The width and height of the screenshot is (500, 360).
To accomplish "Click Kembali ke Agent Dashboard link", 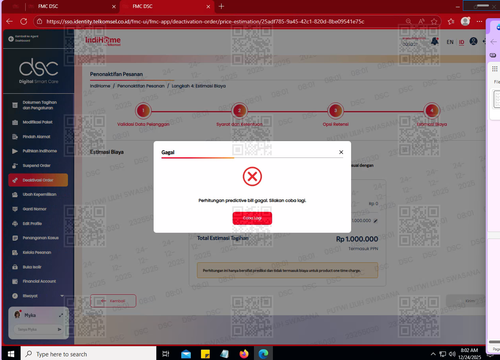I will (23, 39).
